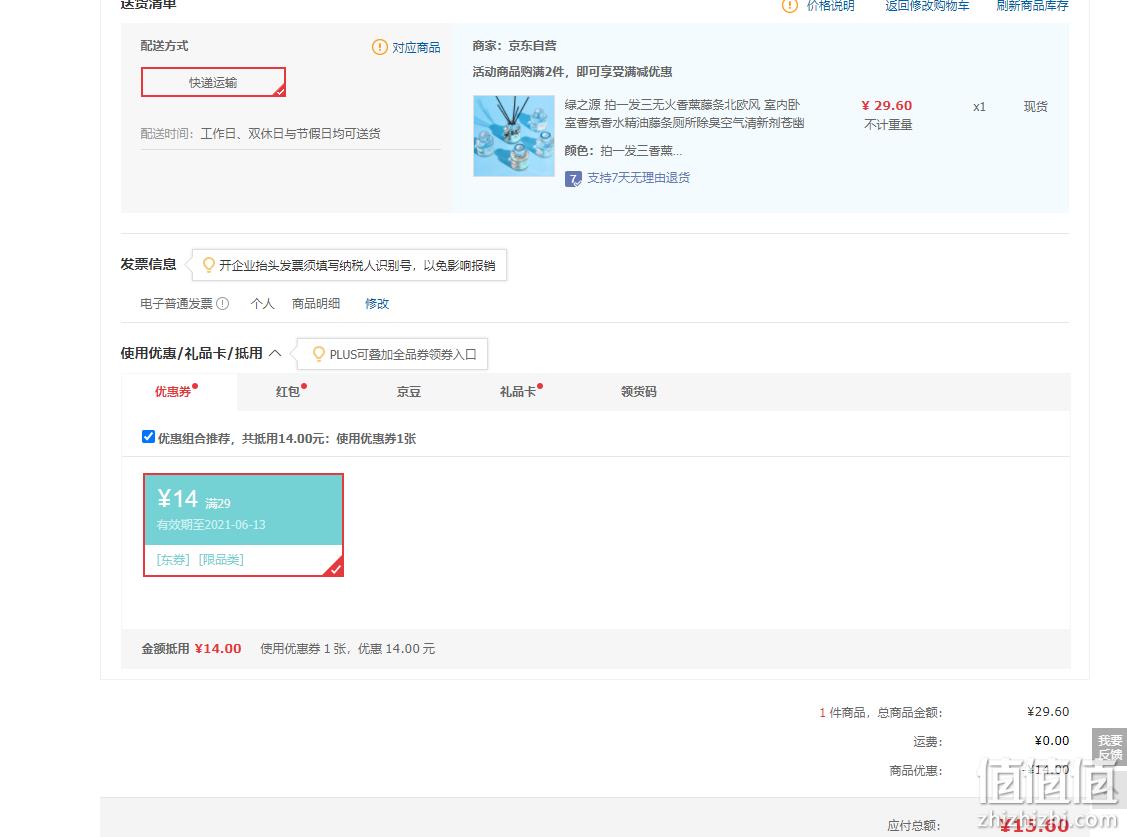Click the 对应商品 exclamation icon
The height and width of the screenshot is (837, 1127).
click(380, 47)
